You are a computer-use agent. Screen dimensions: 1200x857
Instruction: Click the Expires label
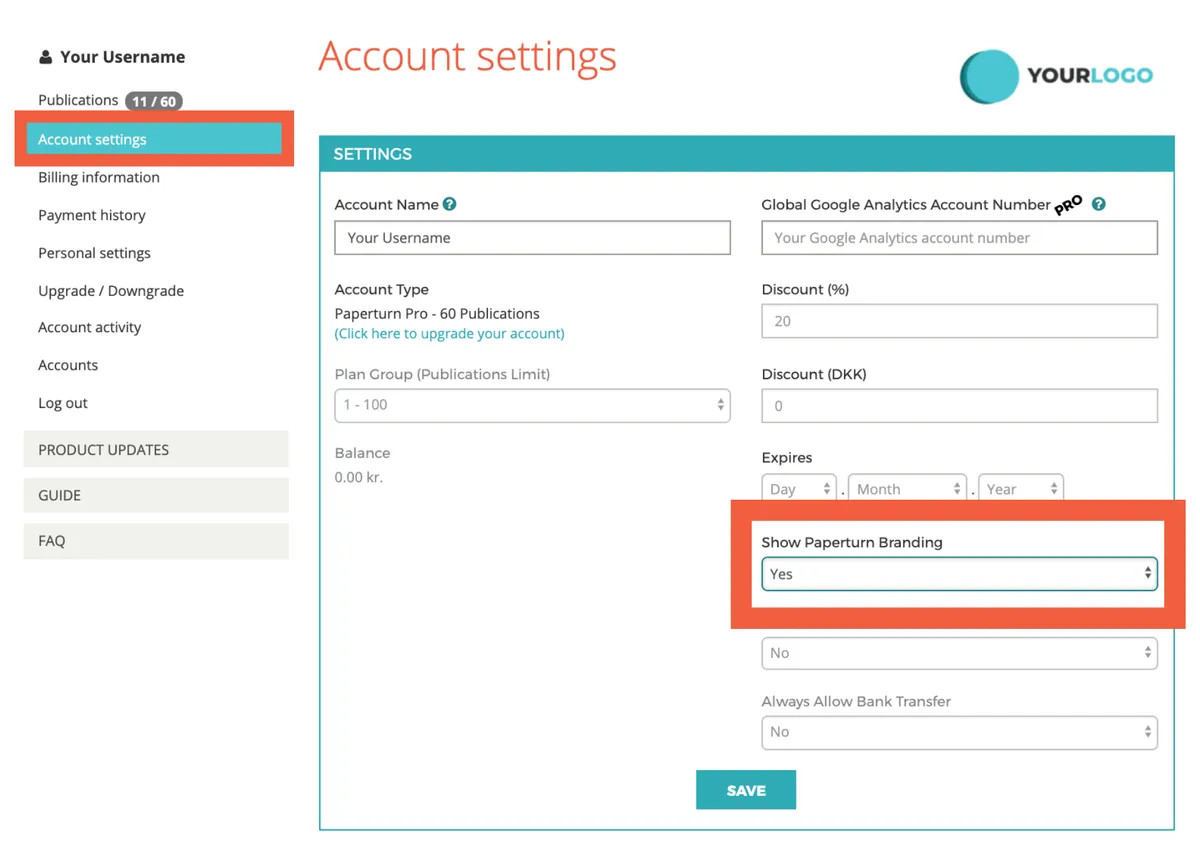click(787, 457)
